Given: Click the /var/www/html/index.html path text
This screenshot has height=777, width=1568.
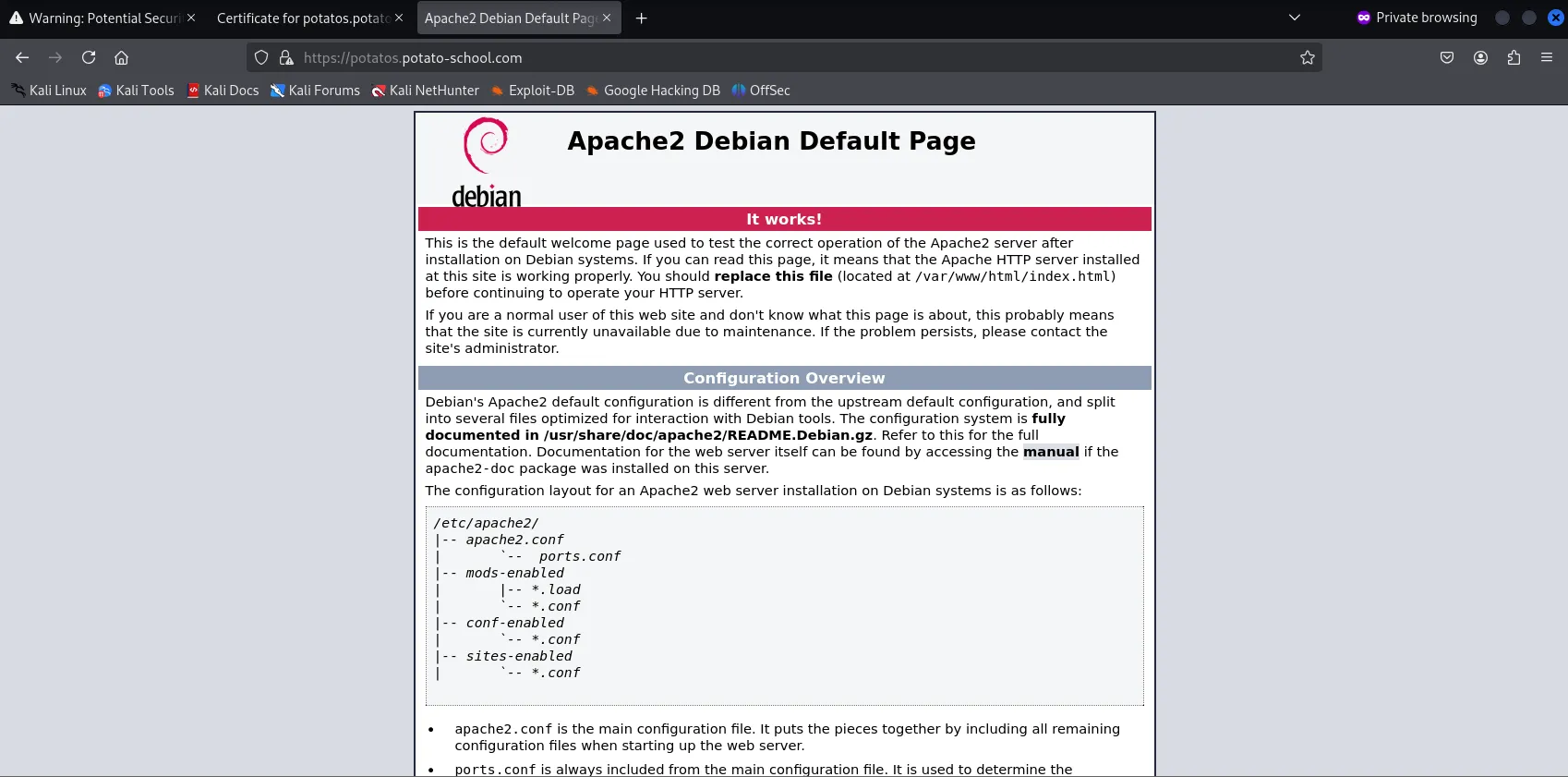Looking at the screenshot, I should click(1012, 276).
